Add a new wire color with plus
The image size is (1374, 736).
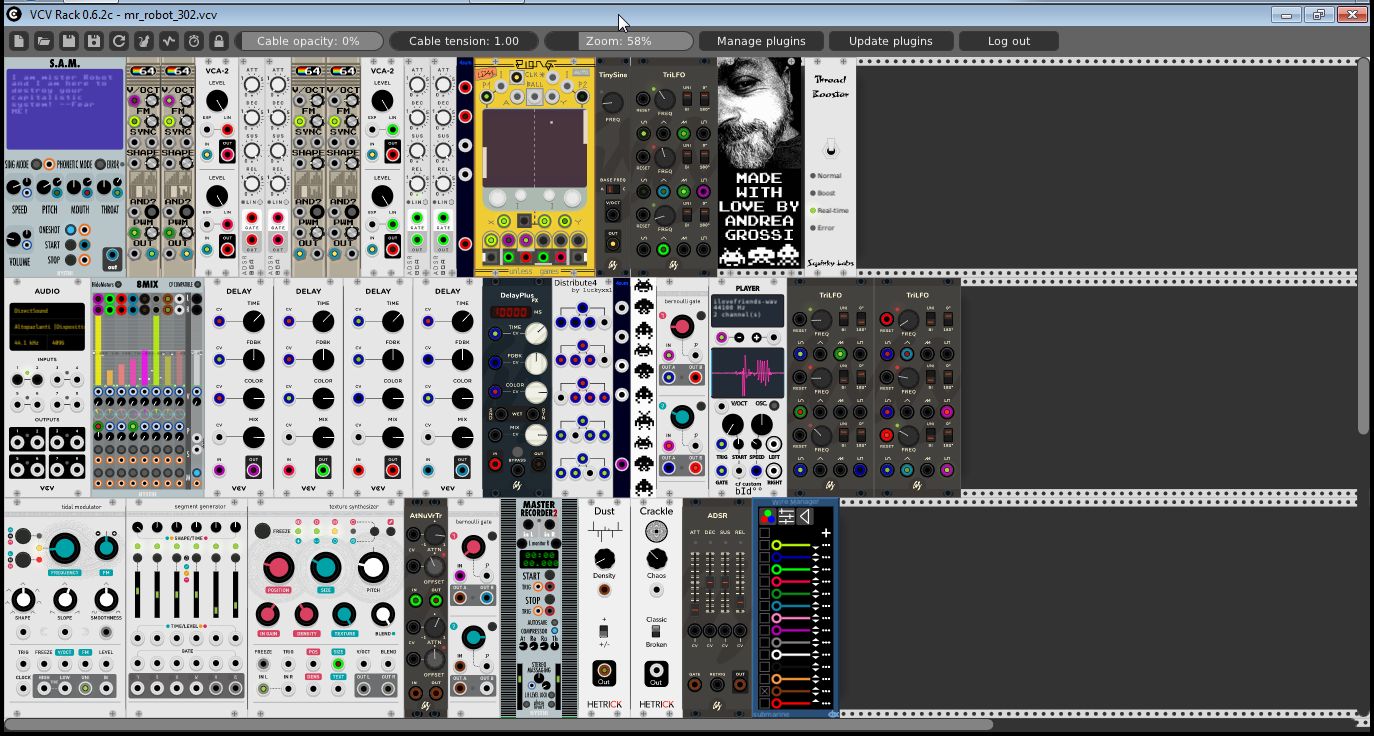point(826,534)
